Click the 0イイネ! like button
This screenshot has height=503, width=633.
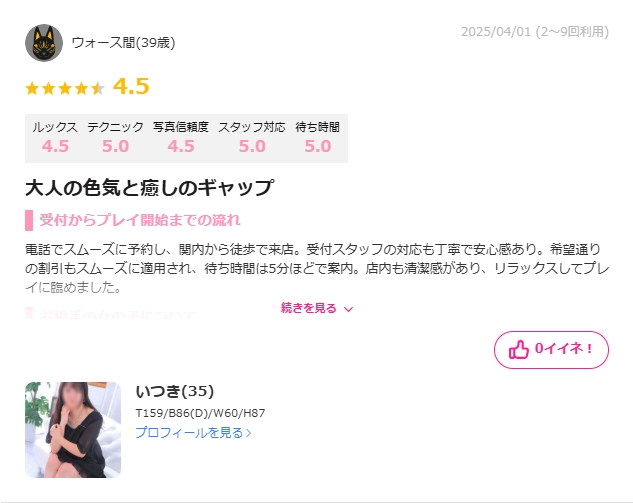tap(551, 350)
